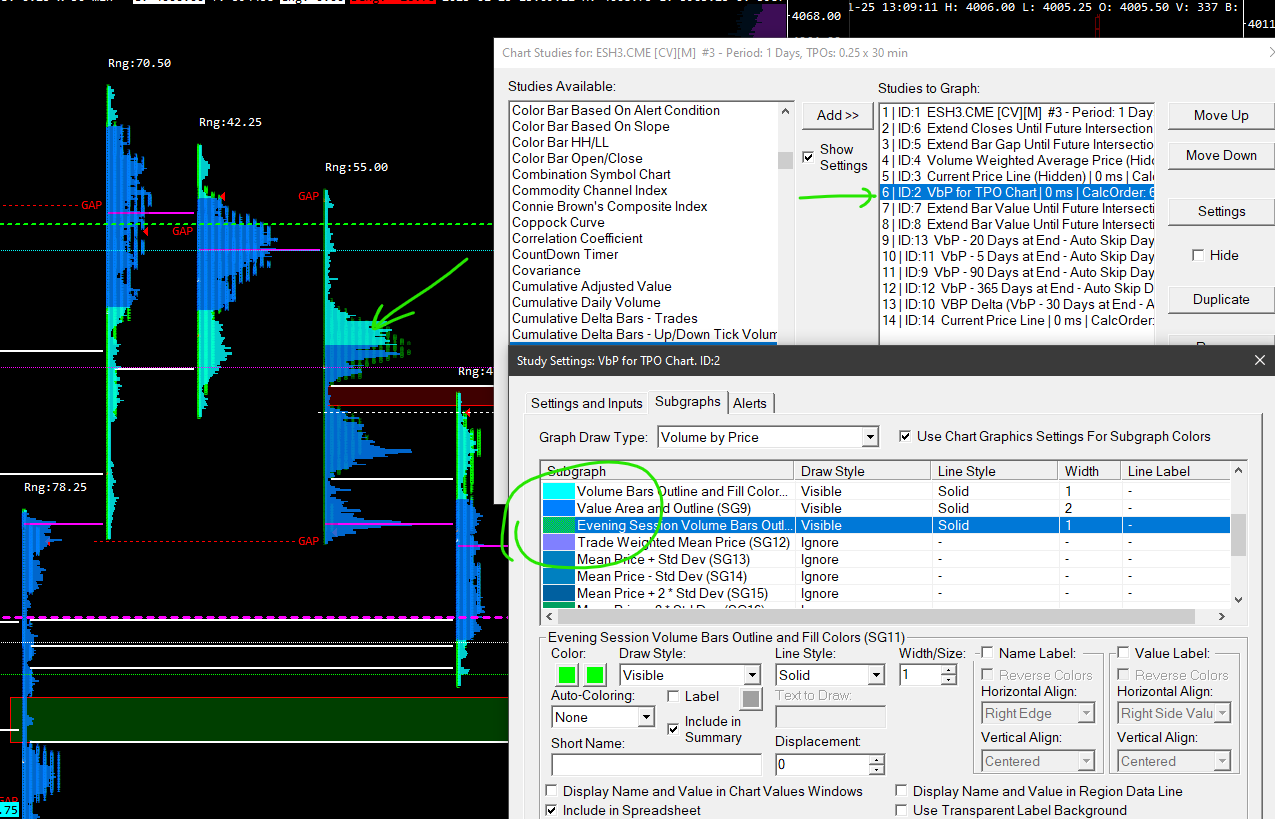The image size is (1275, 819).
Task: Close the Study Settings dialog
Action: pyautogui.click(x=1258, y=360)
